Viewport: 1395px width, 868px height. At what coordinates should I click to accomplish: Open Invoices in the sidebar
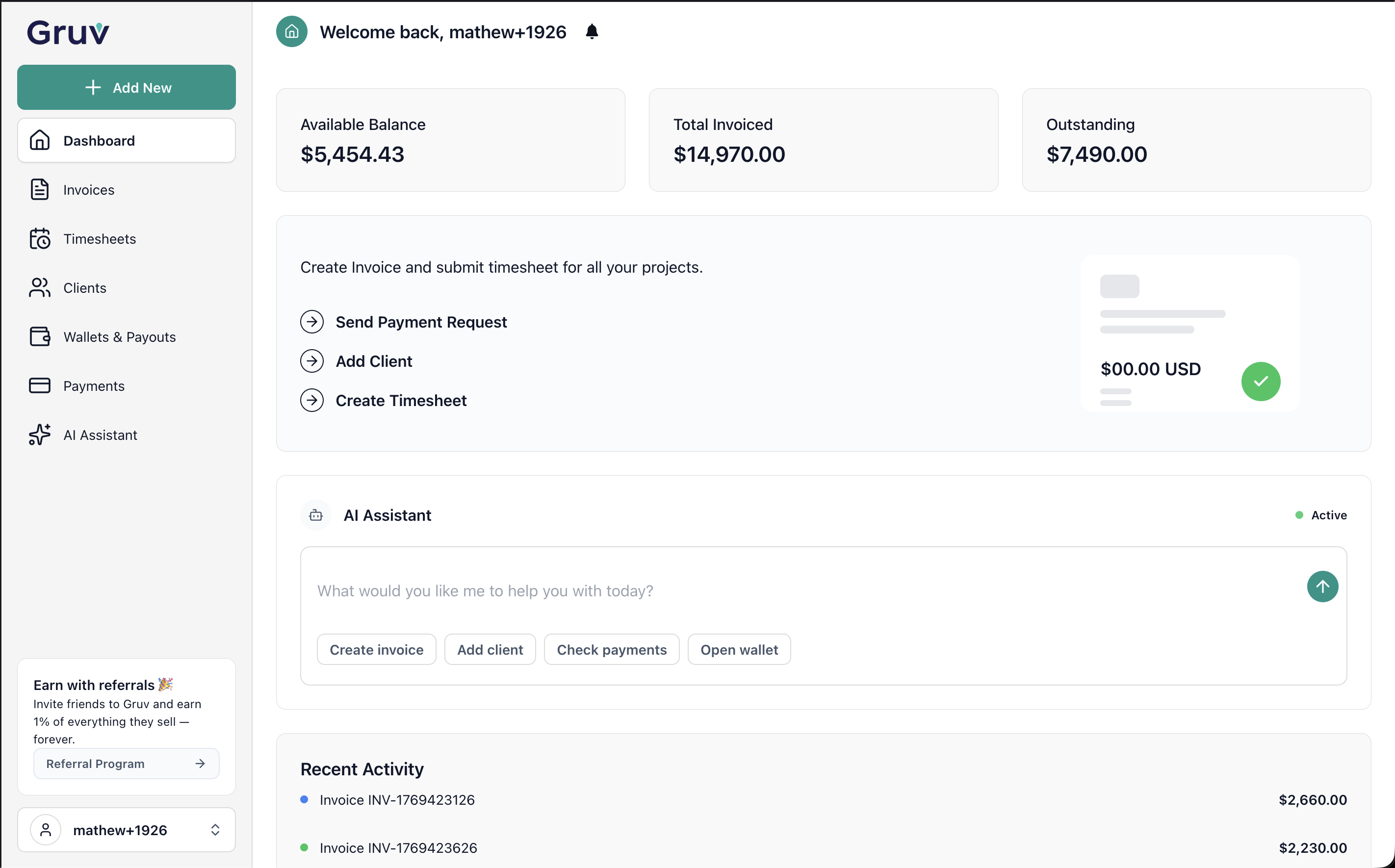(88, 190)
